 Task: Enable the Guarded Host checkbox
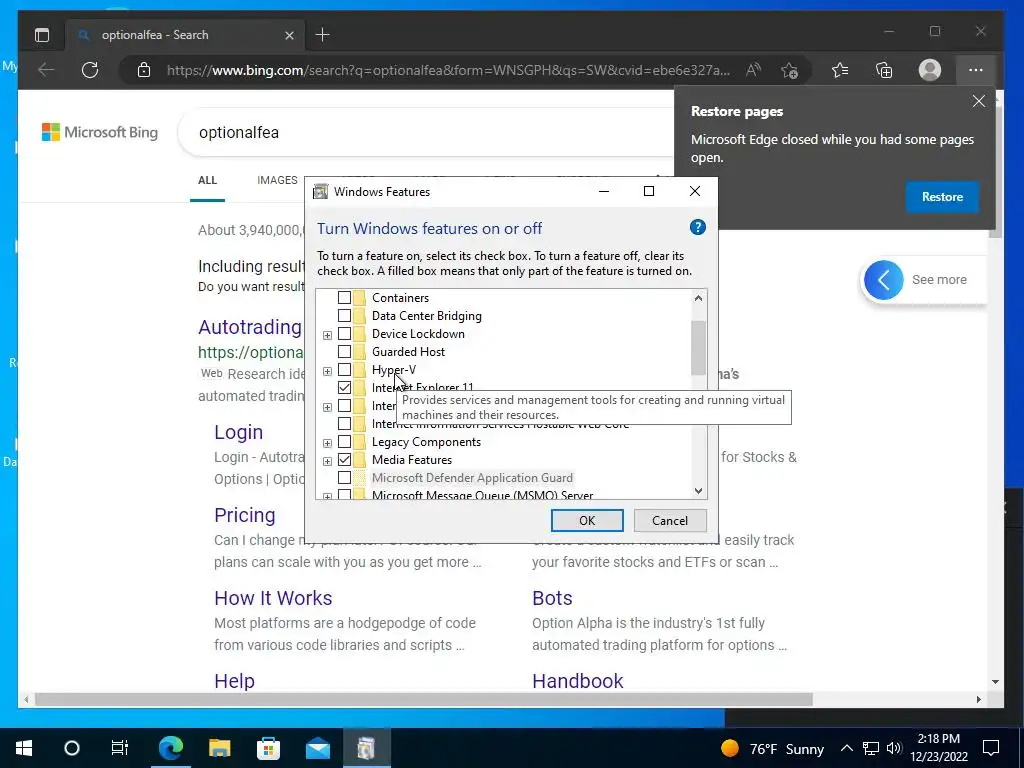click(x=344, y=351)
